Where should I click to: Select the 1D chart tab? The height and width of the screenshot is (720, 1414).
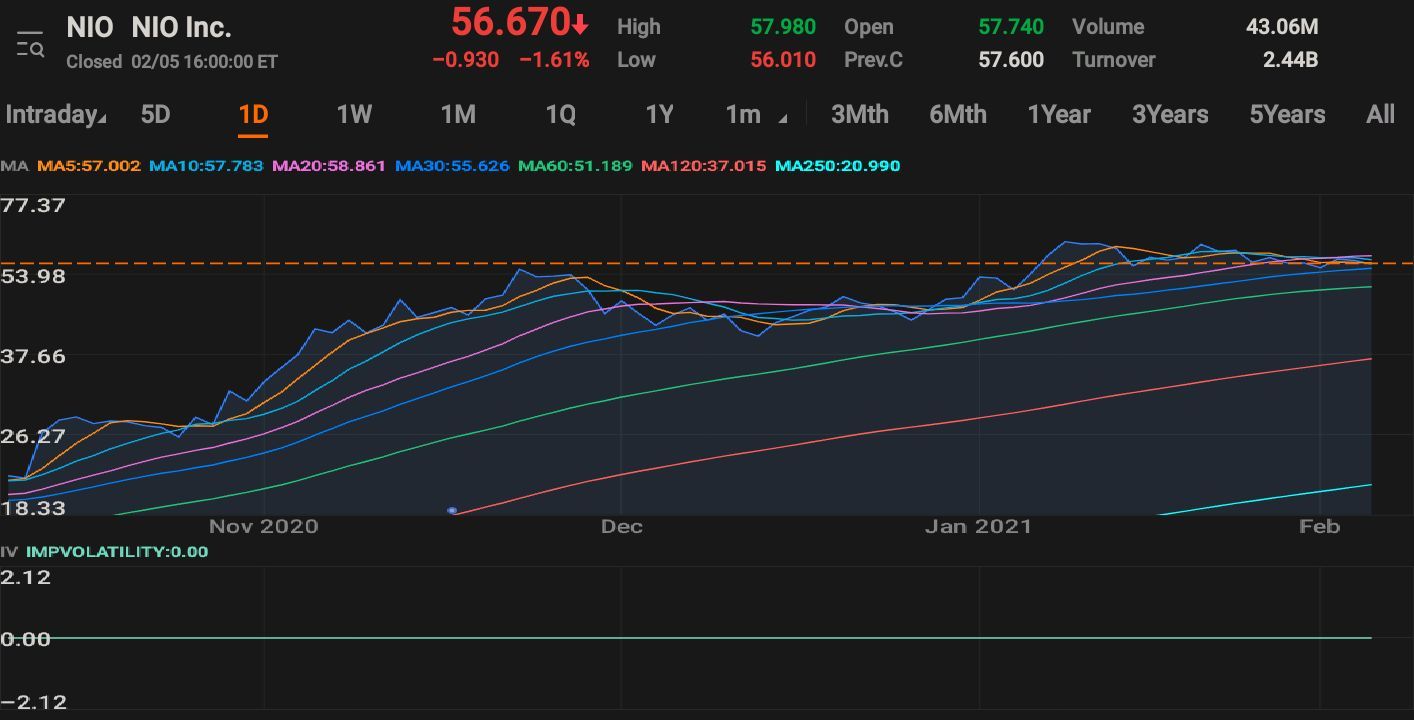tap(253, 114)
